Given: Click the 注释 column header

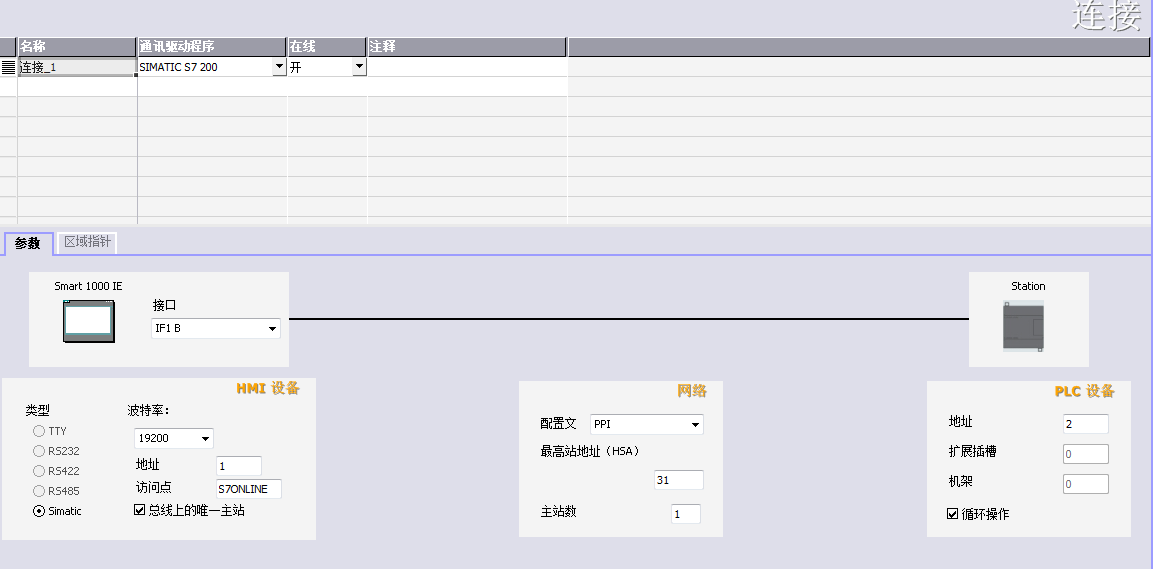Looking at the screenshot, I should [x=467, y=46].
